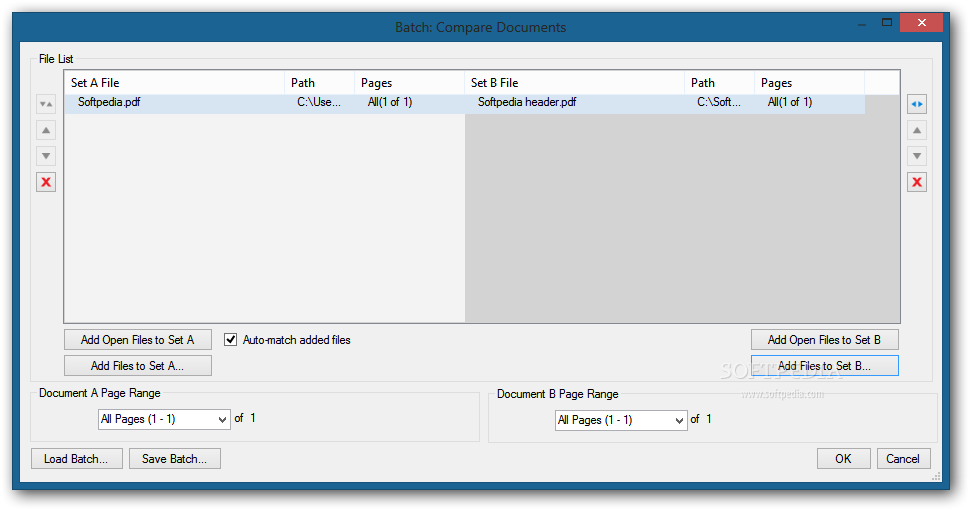Confirm with the OK button
The width and height of the screenshot is (970, 510).
click(x=843, y=459)
